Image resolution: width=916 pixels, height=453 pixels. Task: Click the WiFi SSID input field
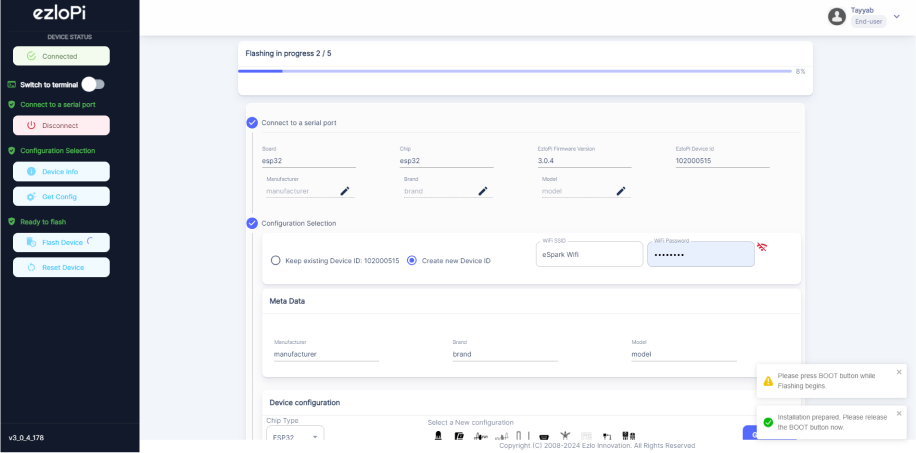click(x=589, y=255)
